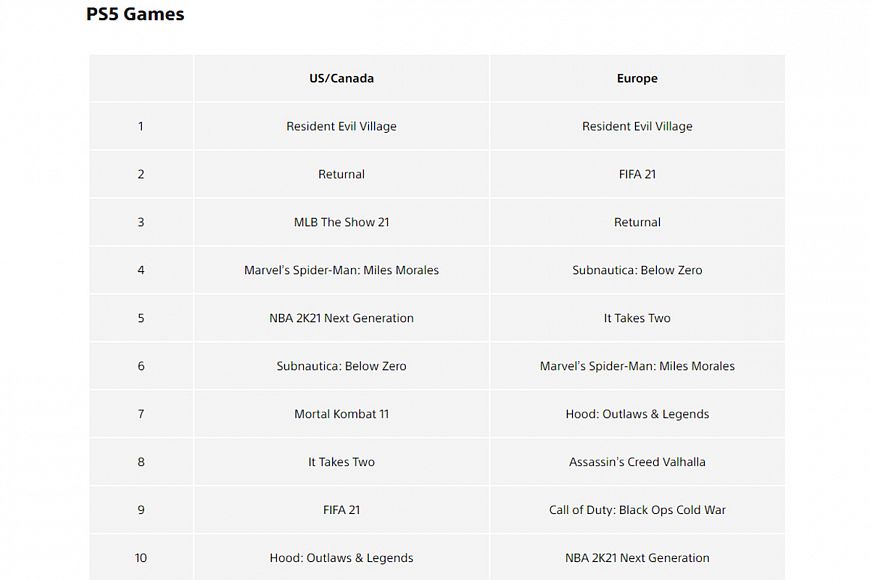This screenshot has height=580, width=870.
Task: Select FIFA 21 in the US/Canada column
Action: [341, 510]
